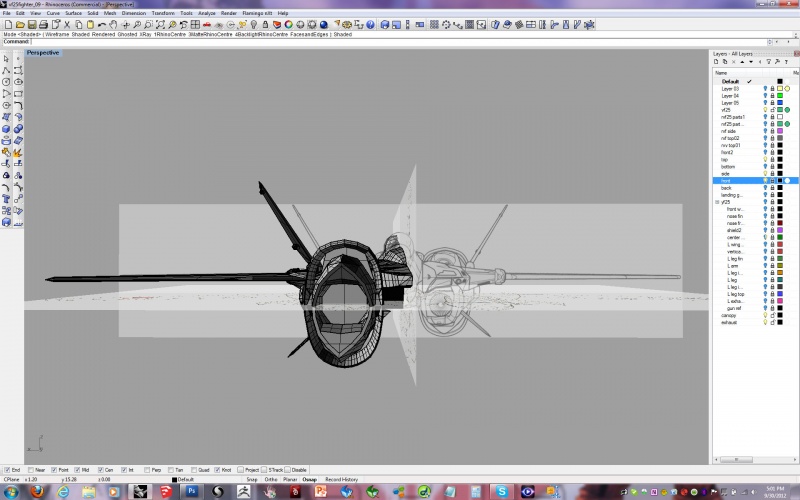800x500 pixels.
Task: Toggle Planar in the status bar
Action: (290, 480)
